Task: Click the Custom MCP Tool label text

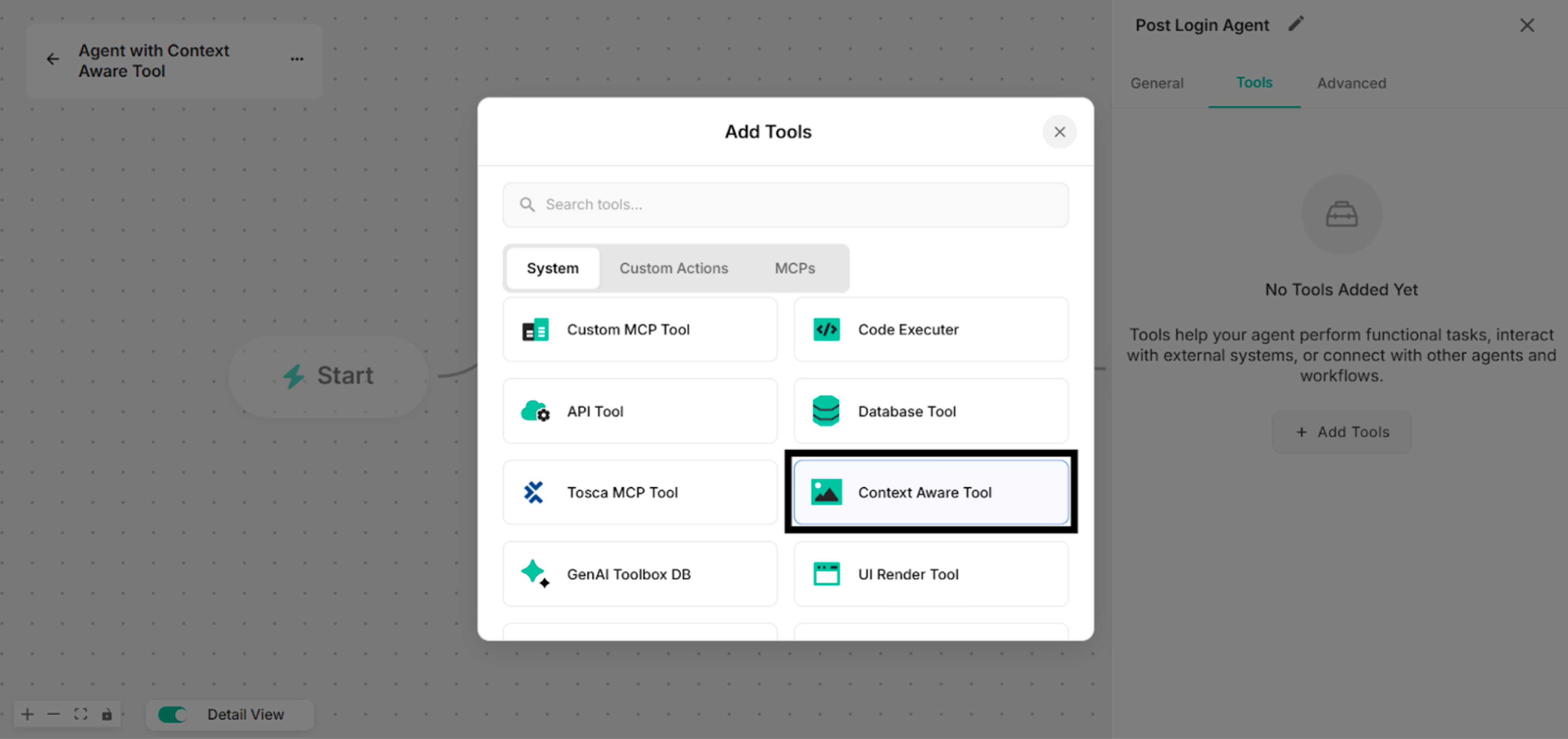Action: [628, 330]
